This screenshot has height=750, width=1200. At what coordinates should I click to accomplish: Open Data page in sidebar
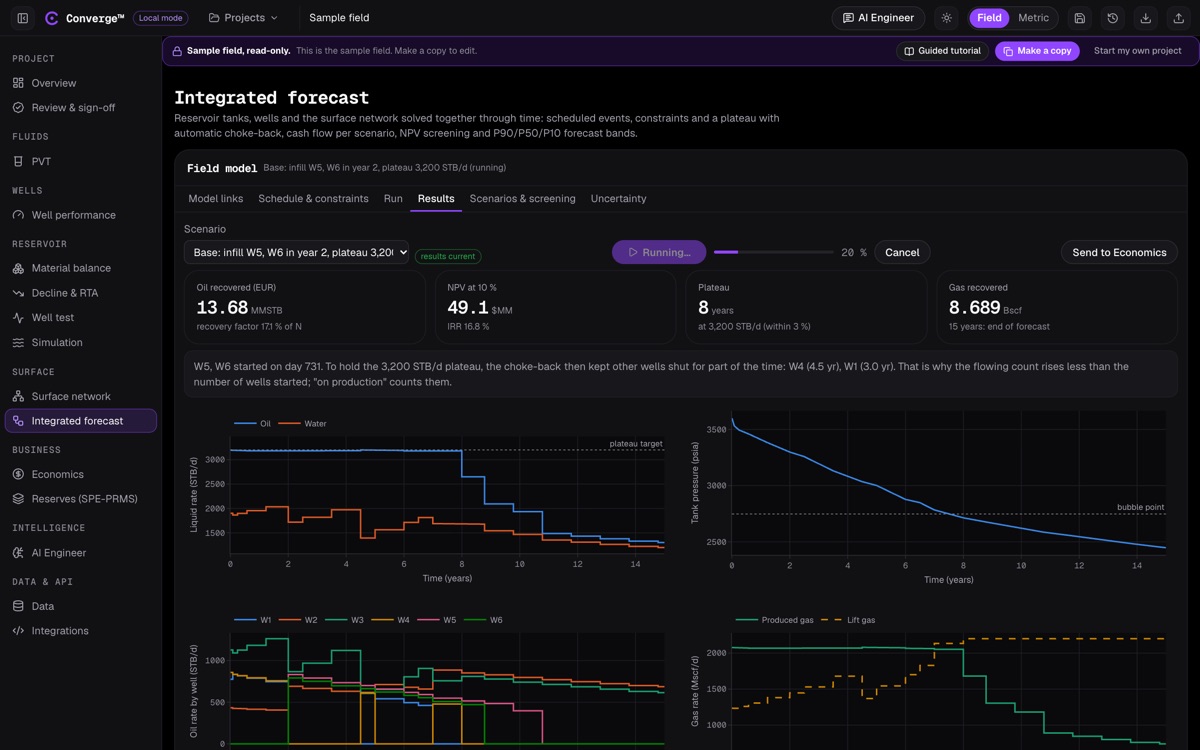pyautogui.click(x=80, y=606)
